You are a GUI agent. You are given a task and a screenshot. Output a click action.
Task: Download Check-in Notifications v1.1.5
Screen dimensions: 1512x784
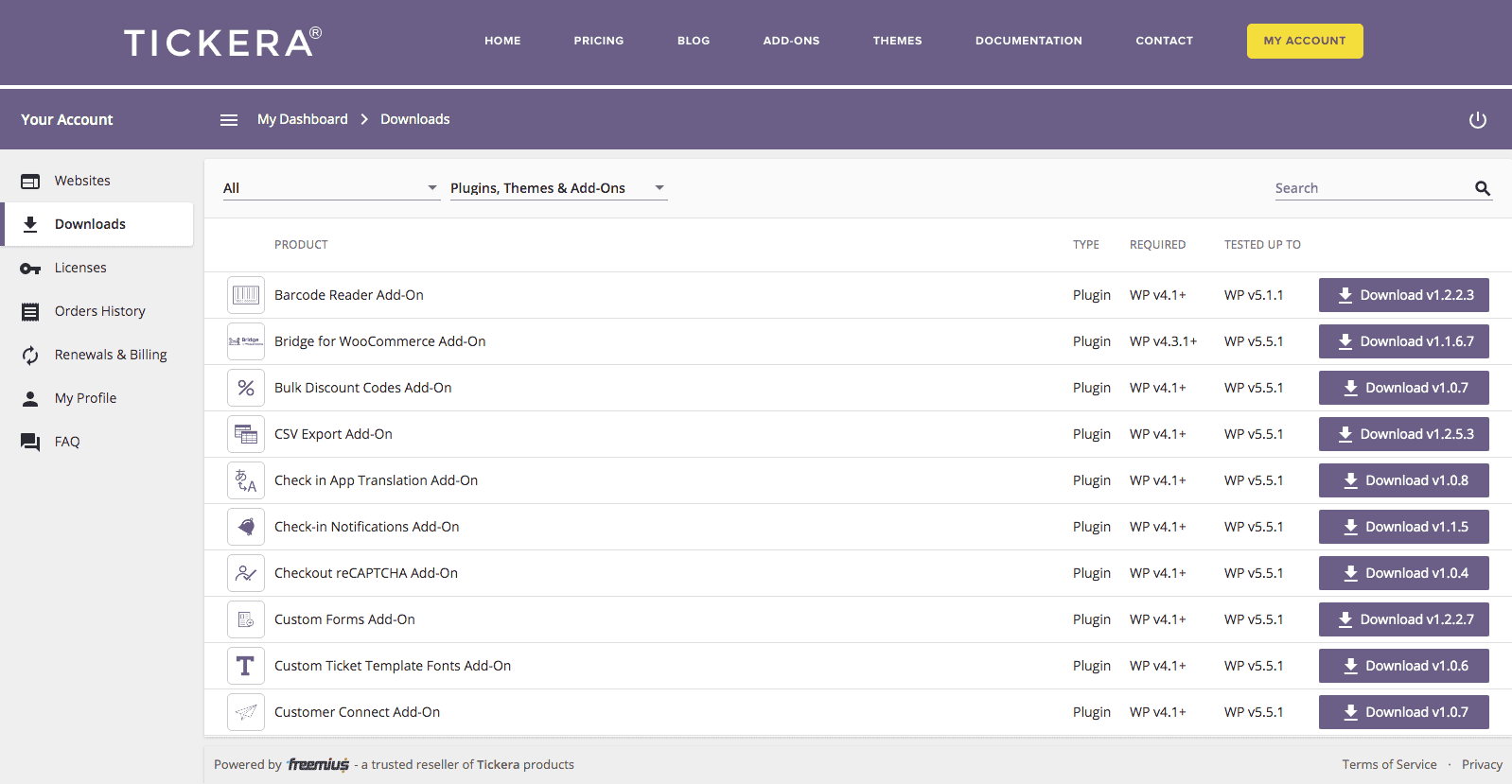pyautogui.click(x=1404, y=527)
